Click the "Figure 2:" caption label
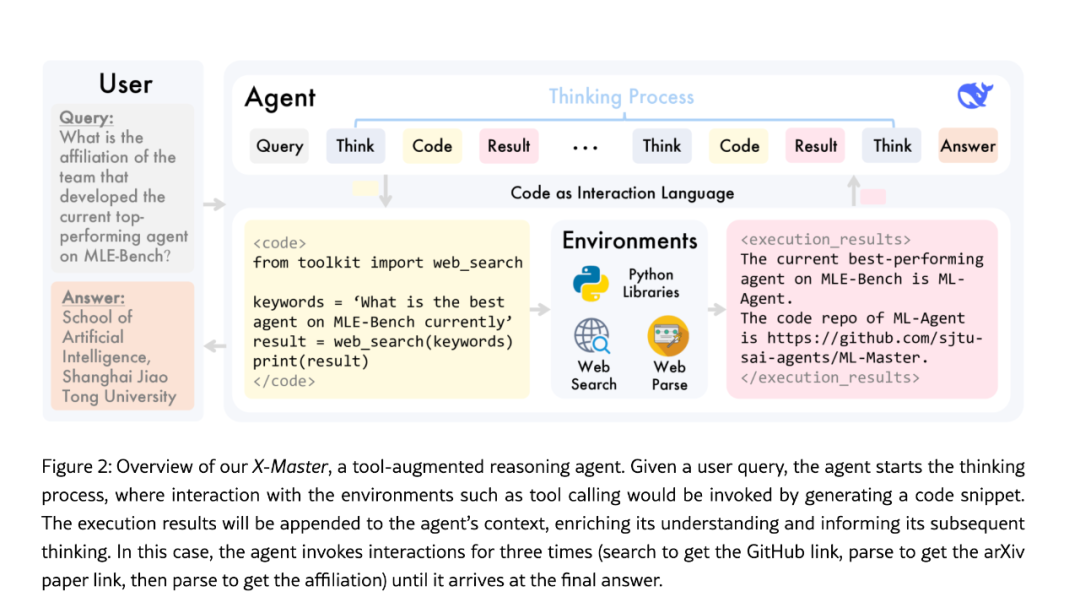The image size is (1080, 608). [76, 467]
